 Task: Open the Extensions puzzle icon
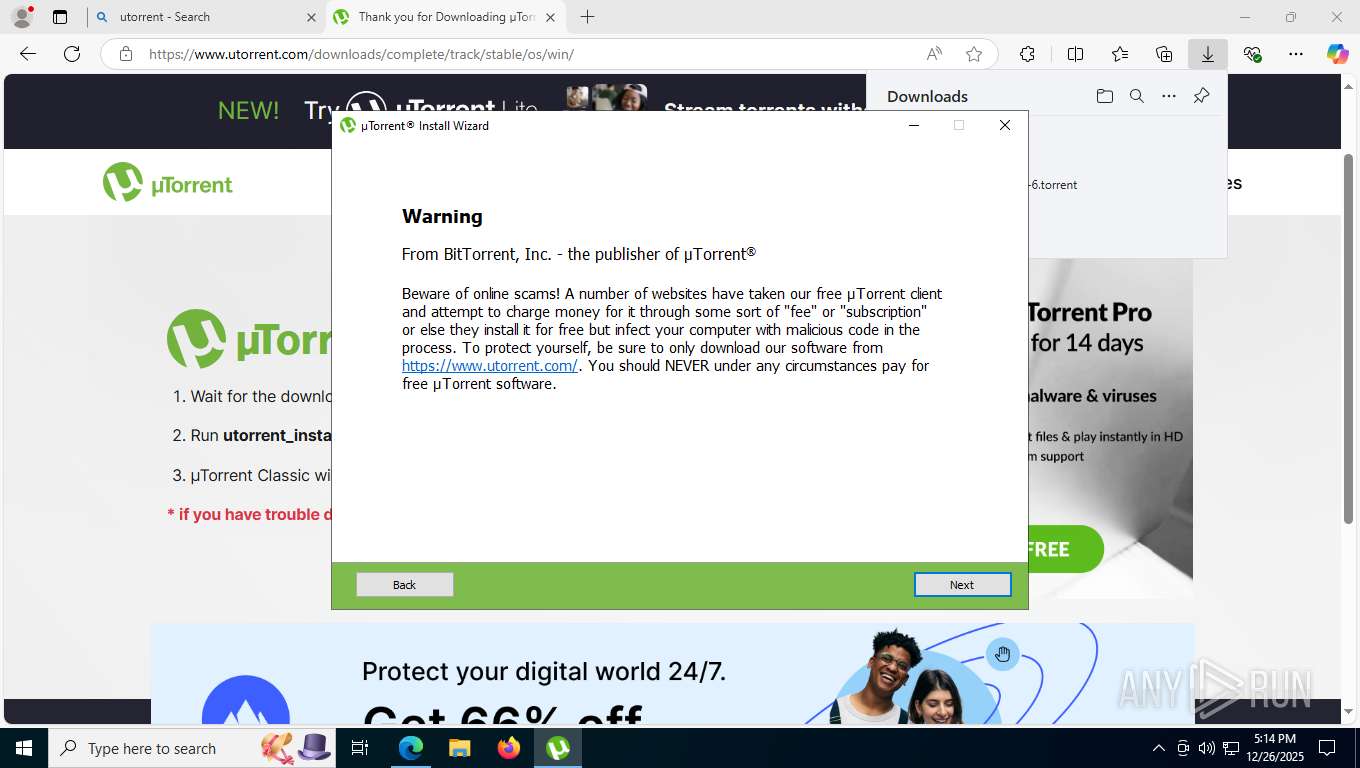click(x=1027, y=54)
